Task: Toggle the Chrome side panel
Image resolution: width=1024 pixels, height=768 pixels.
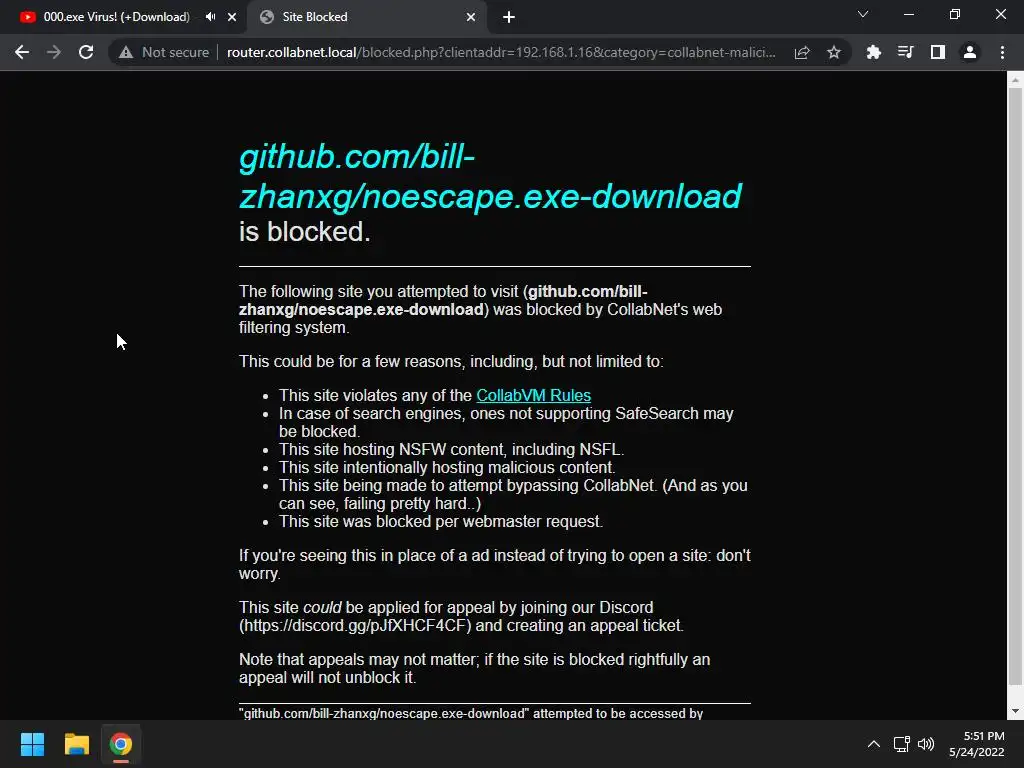Action: [937, 52]
